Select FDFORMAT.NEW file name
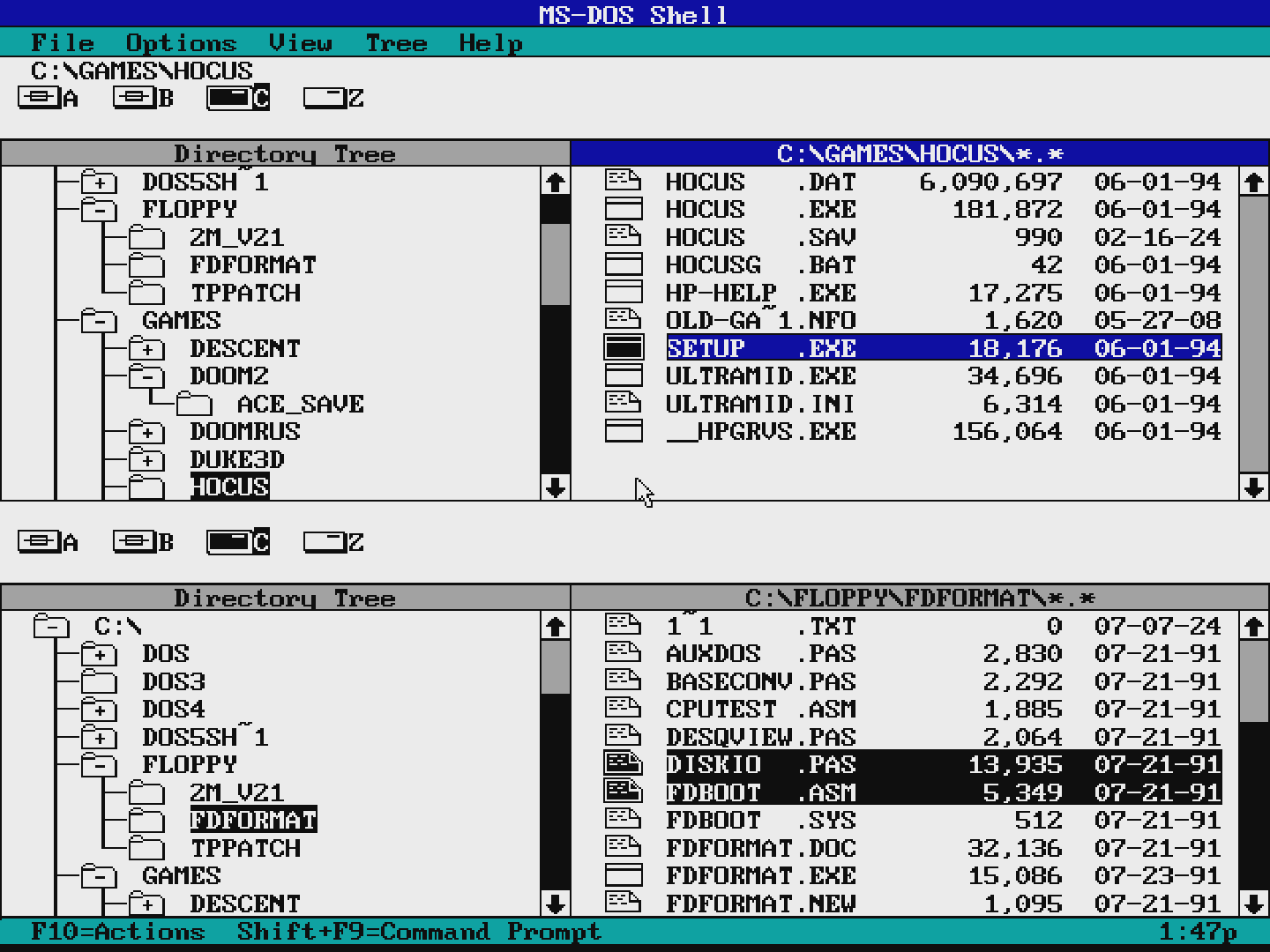This screenshot has height=952, width=1270. coord(761,903)
